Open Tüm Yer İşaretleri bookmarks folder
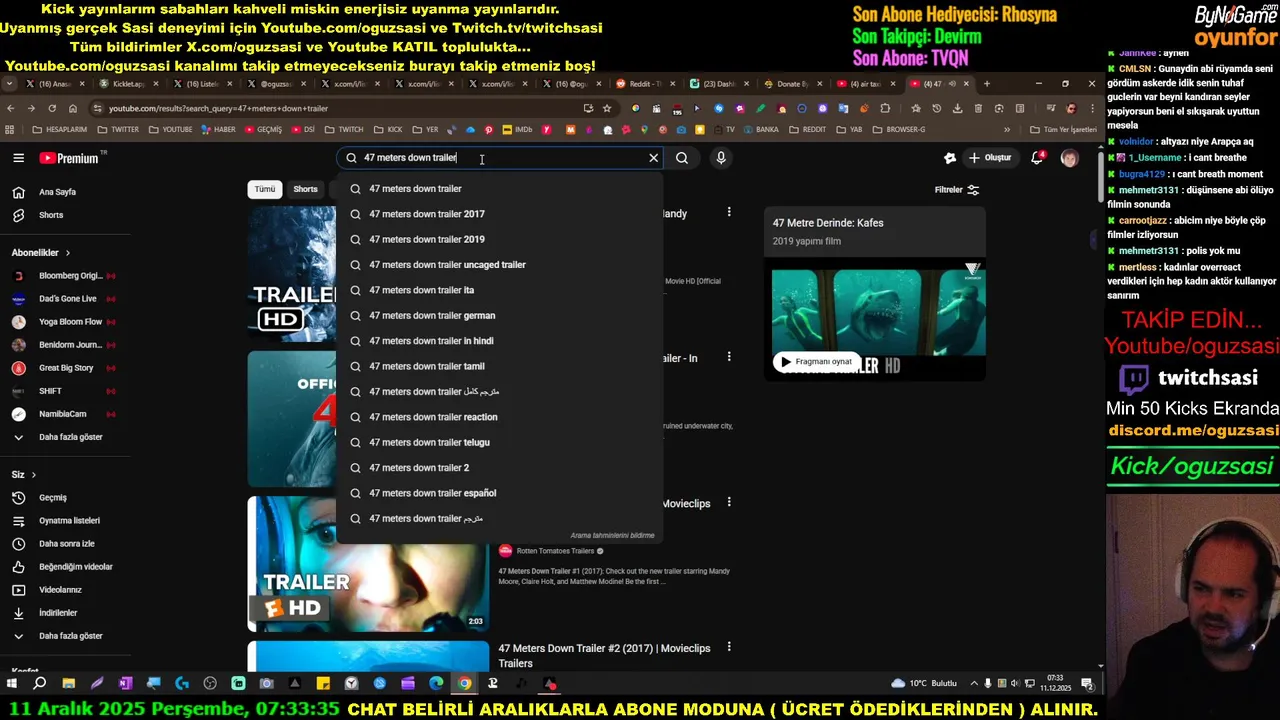This screenshot has width=1280, height=720. (x=1063, y=129)
